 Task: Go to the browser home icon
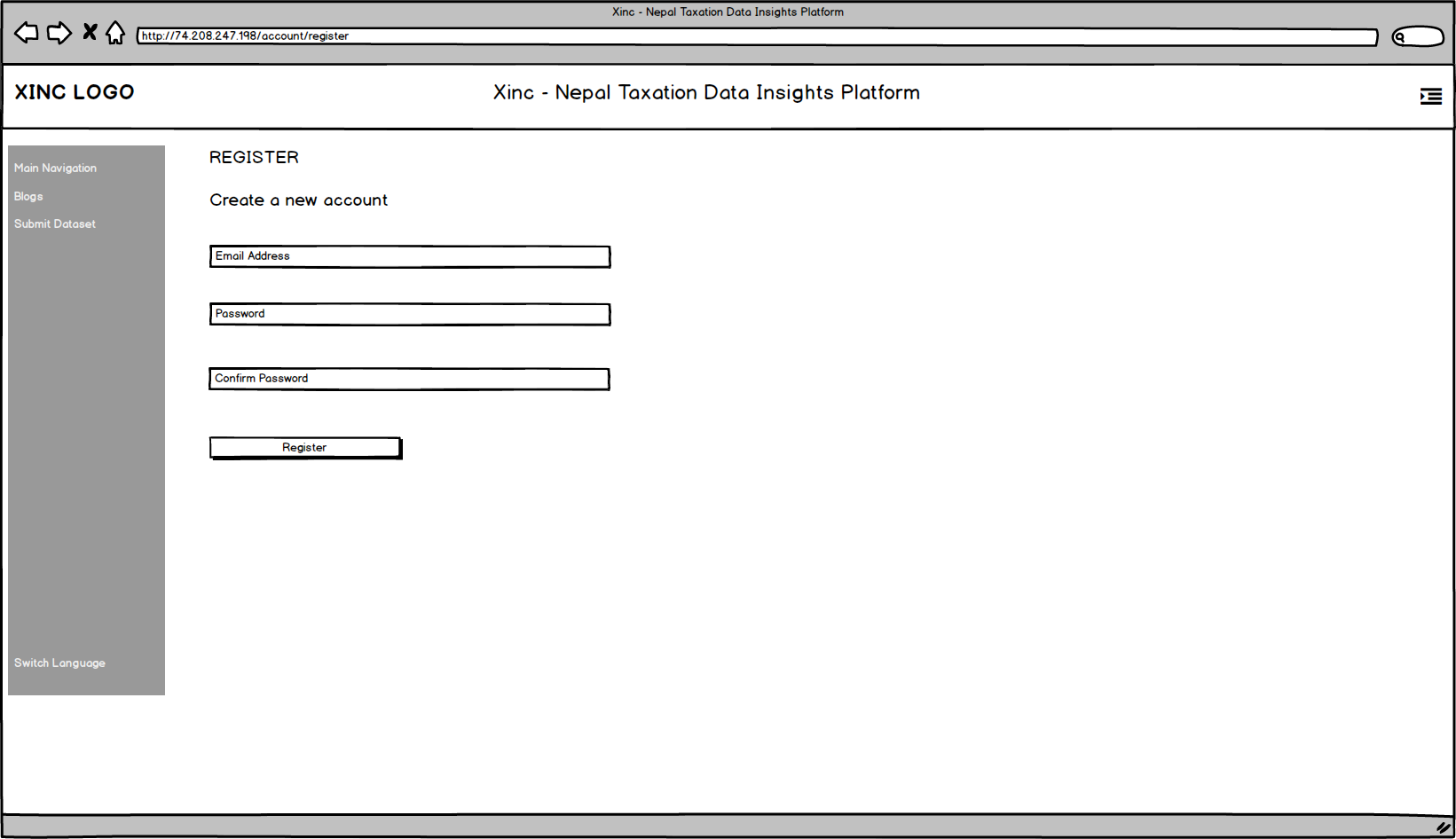pos(115,34)
